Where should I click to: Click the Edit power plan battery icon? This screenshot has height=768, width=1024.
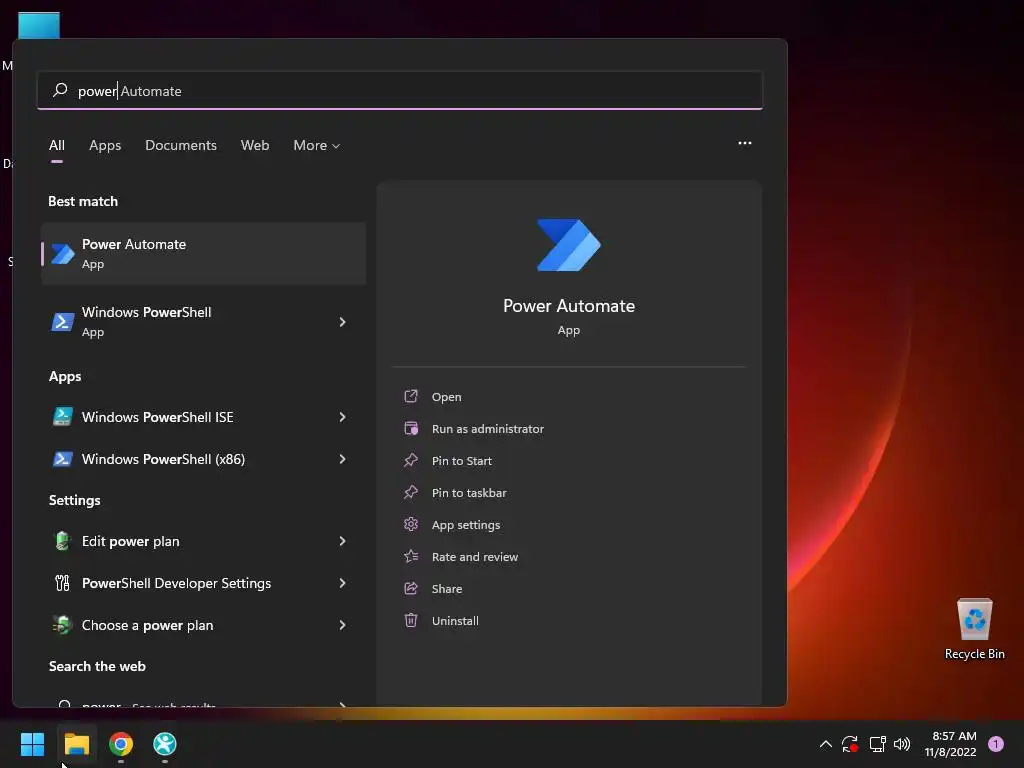click(x=63, y=541)
